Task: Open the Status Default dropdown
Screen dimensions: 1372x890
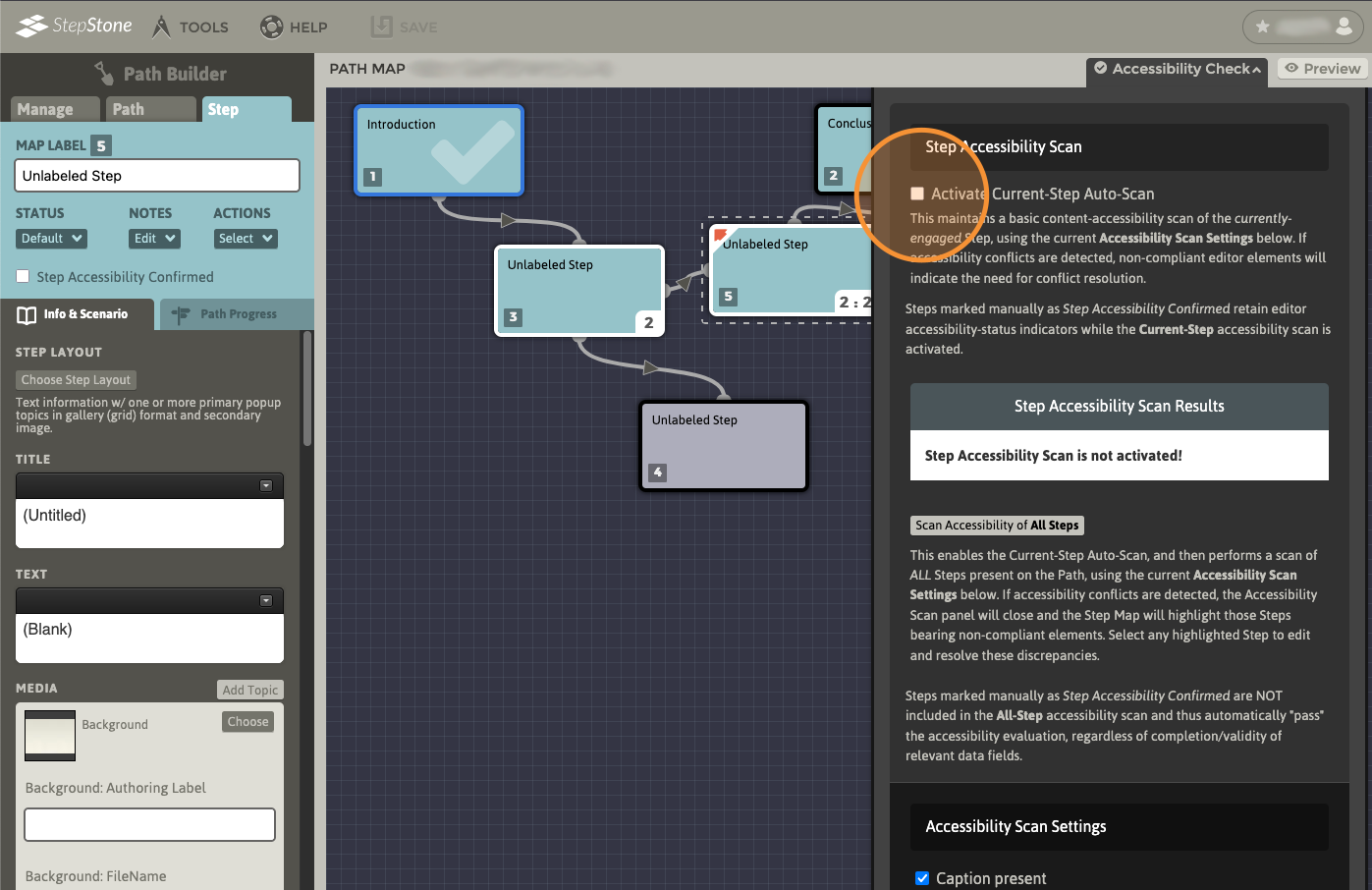Action: [x=51, y=239]
